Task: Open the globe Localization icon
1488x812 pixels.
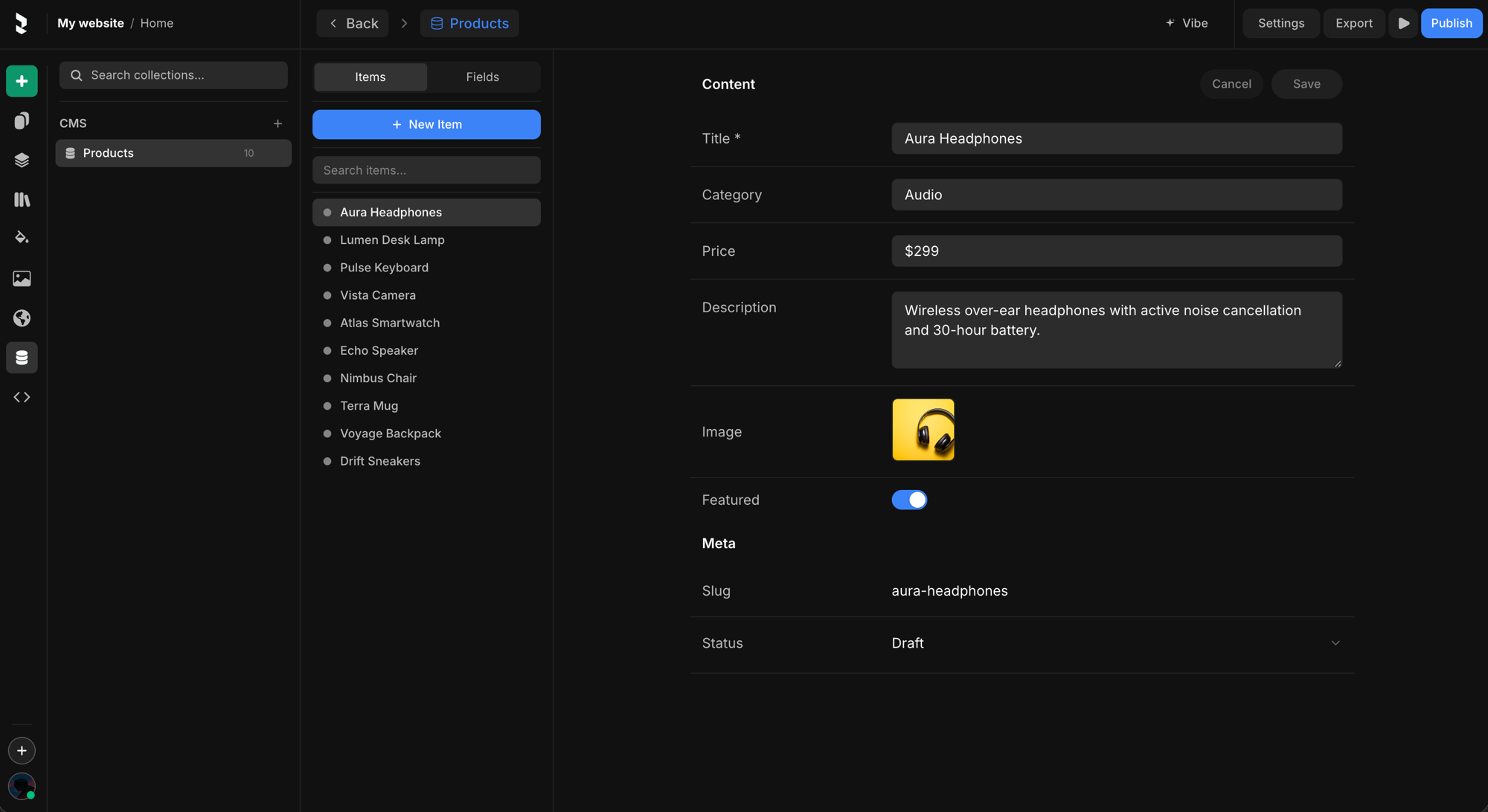Action: (22, 318)
